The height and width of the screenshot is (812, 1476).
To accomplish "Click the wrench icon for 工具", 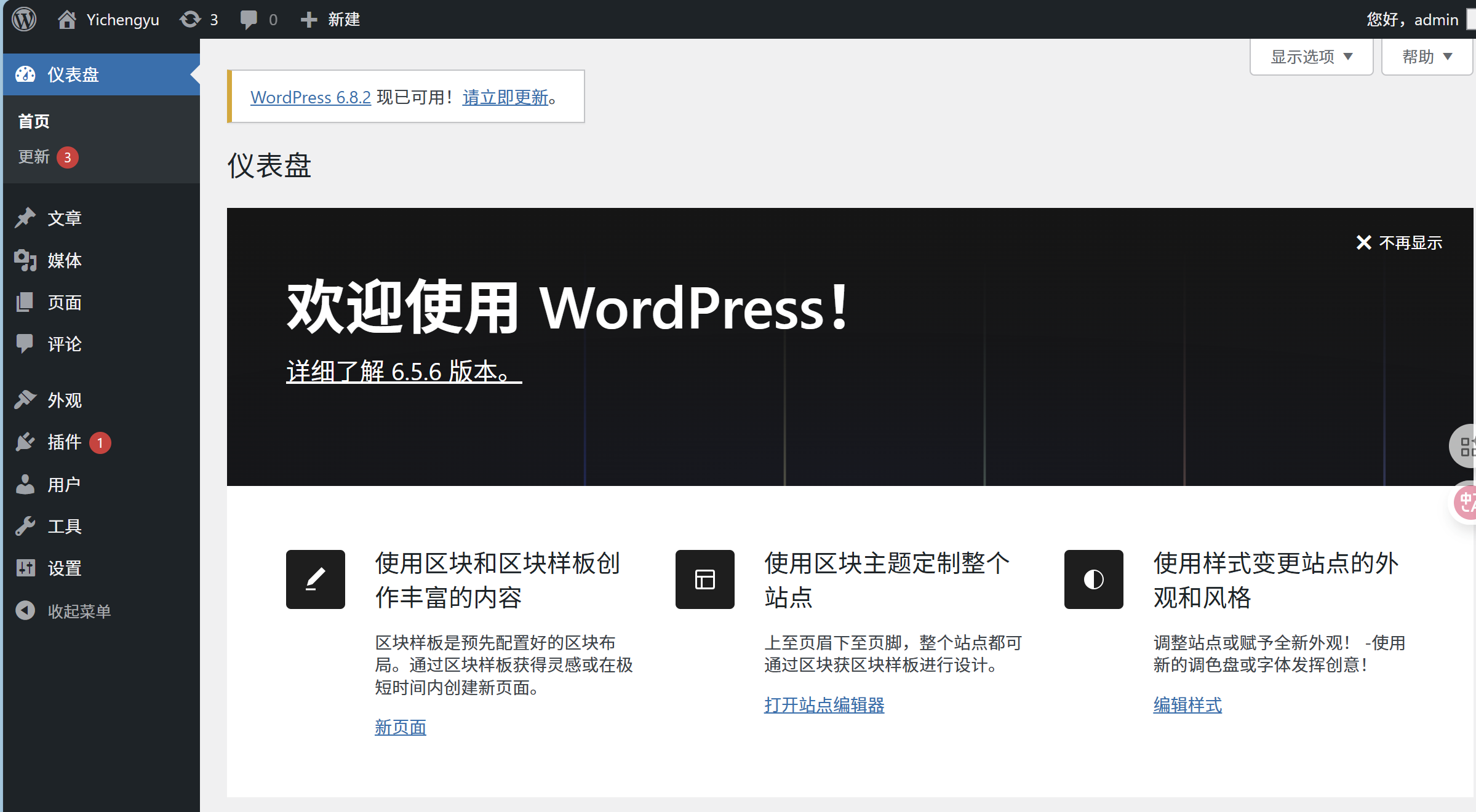I will (x=25, y=526).
